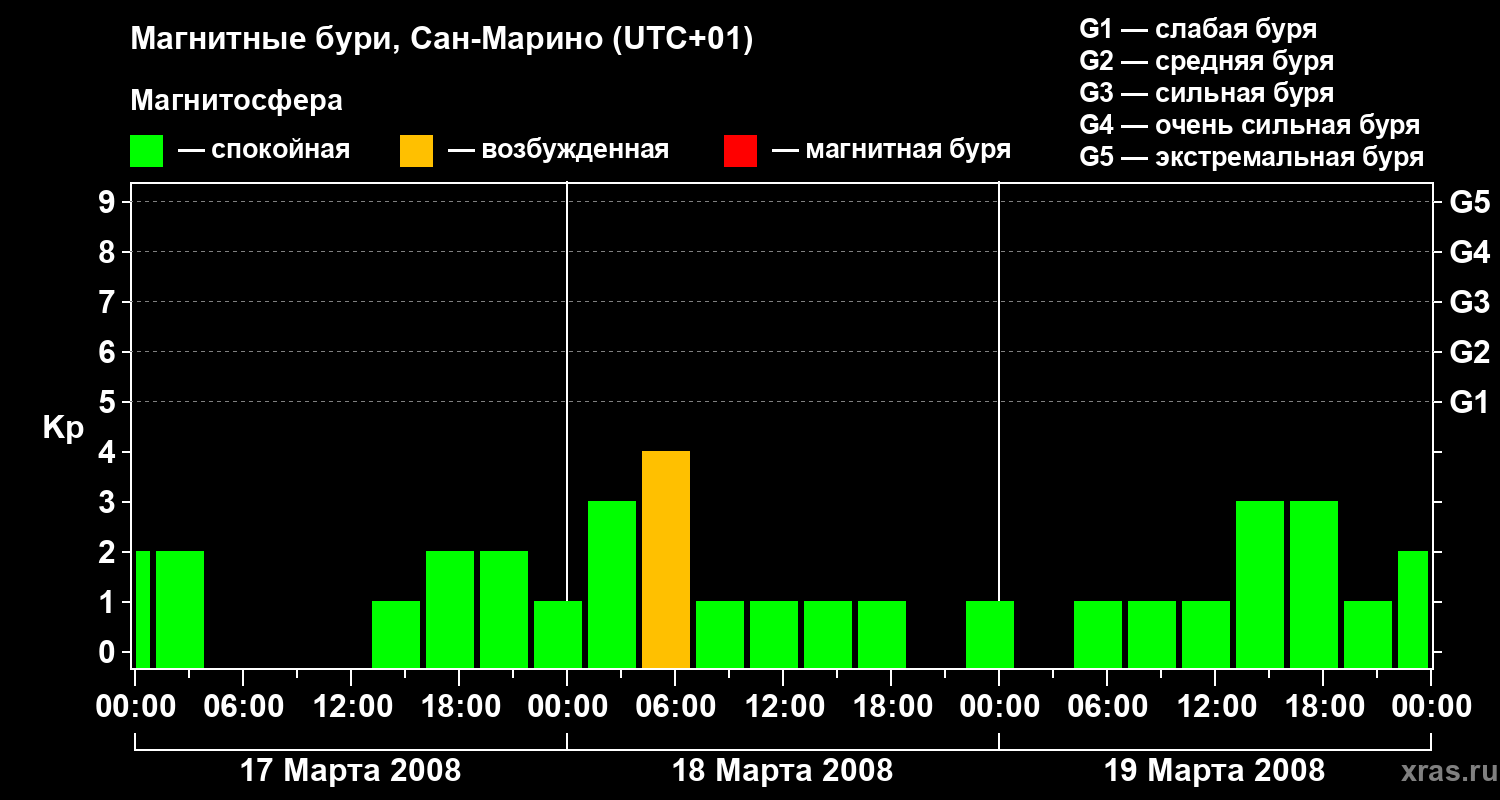Click the "— возбужденная" legend label
The height and width of the screenshot is (800, 1500).
pos(558,150)
